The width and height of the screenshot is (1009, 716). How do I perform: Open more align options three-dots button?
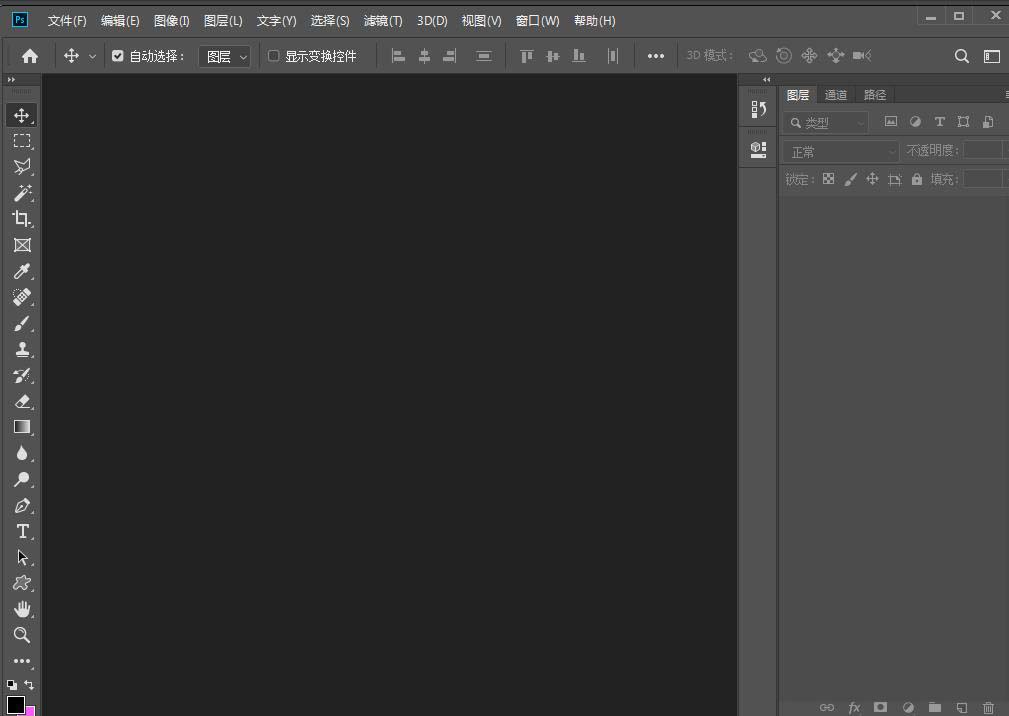(656, 56)
